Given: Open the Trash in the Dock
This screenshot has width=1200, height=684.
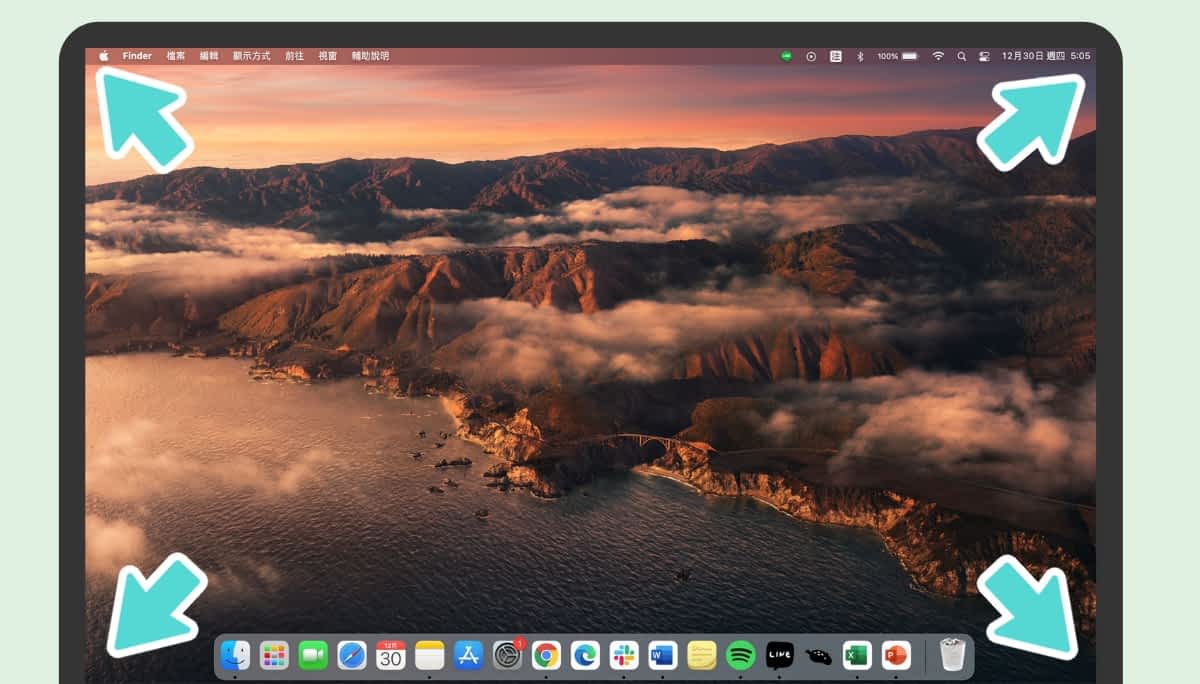Looking at the screenshot, I should [x=953, y=655].
